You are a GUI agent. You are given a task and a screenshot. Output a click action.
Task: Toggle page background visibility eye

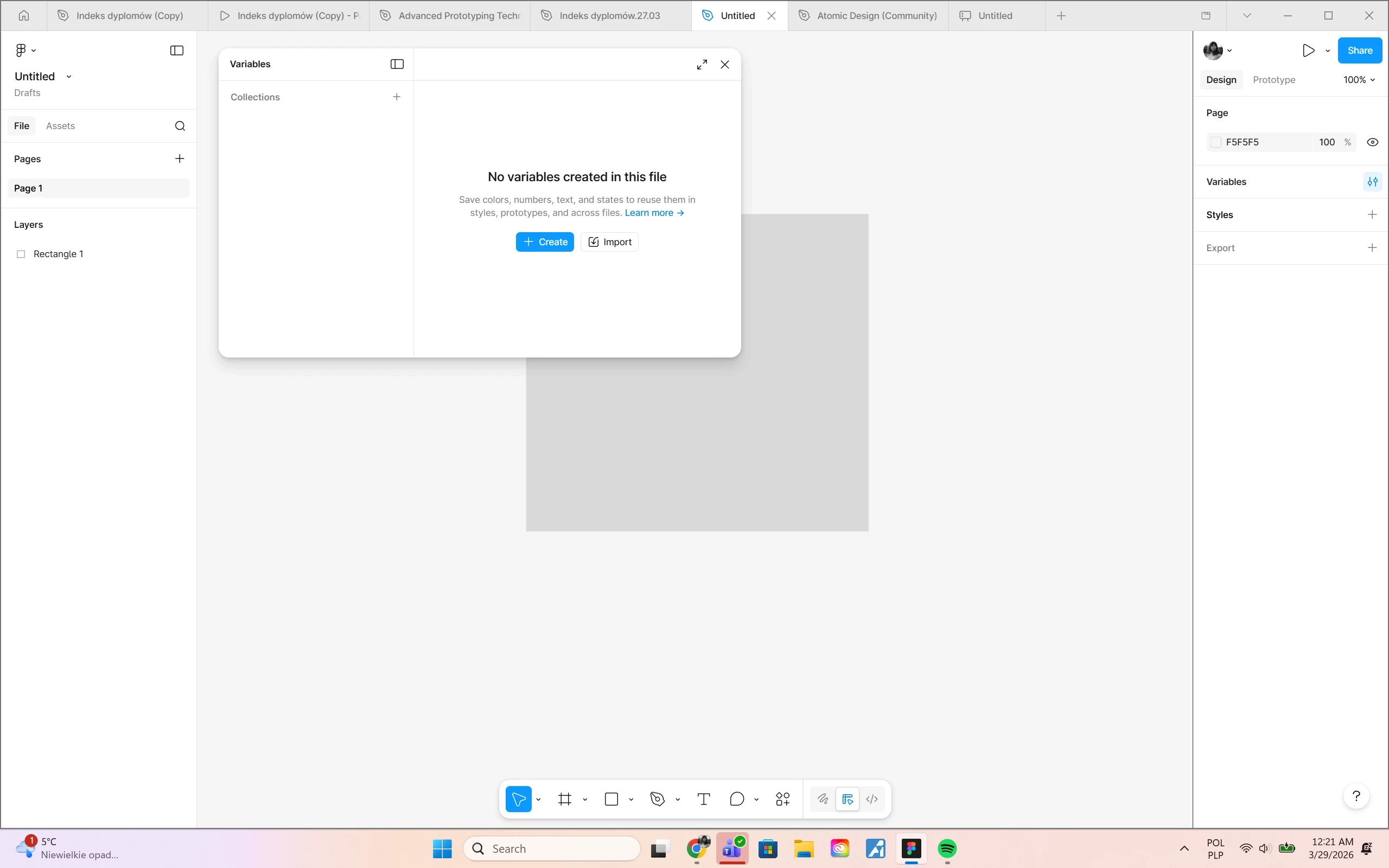point(1372,142)
